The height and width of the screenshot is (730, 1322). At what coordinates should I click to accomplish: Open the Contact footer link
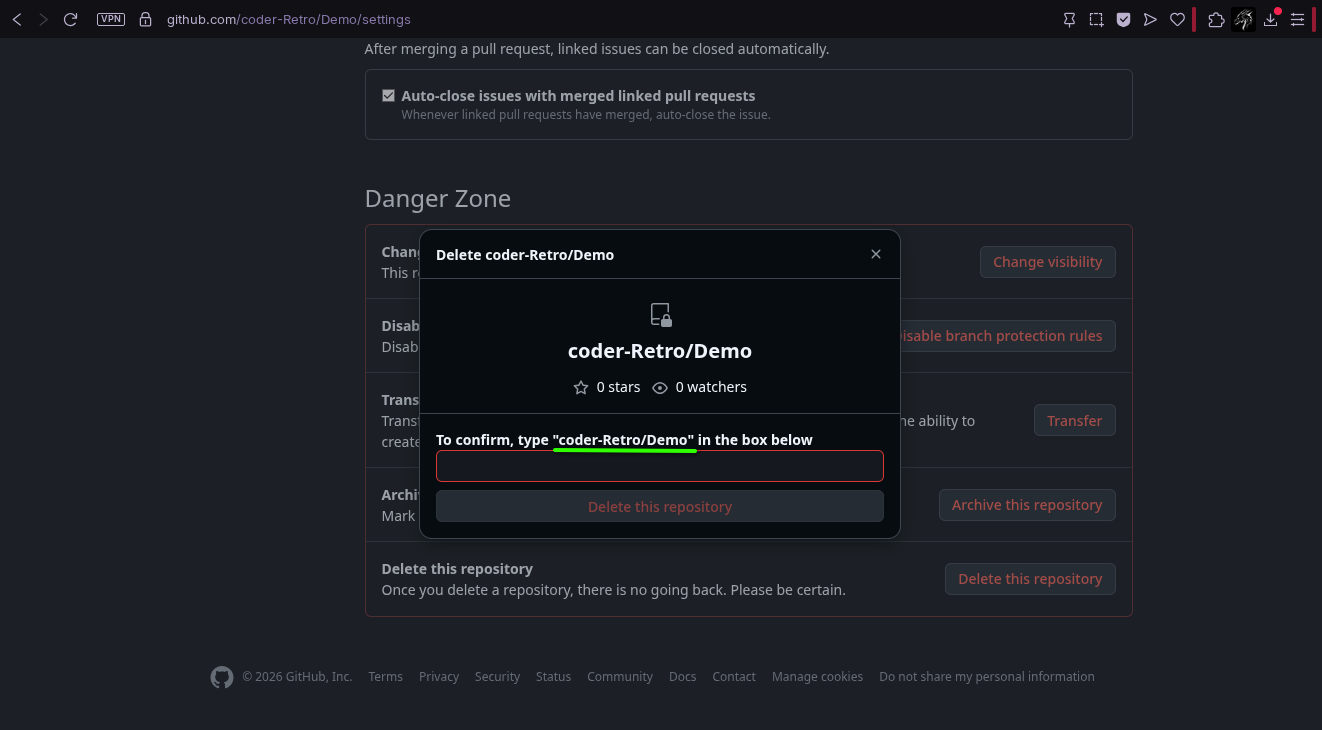tap(734, 677)
